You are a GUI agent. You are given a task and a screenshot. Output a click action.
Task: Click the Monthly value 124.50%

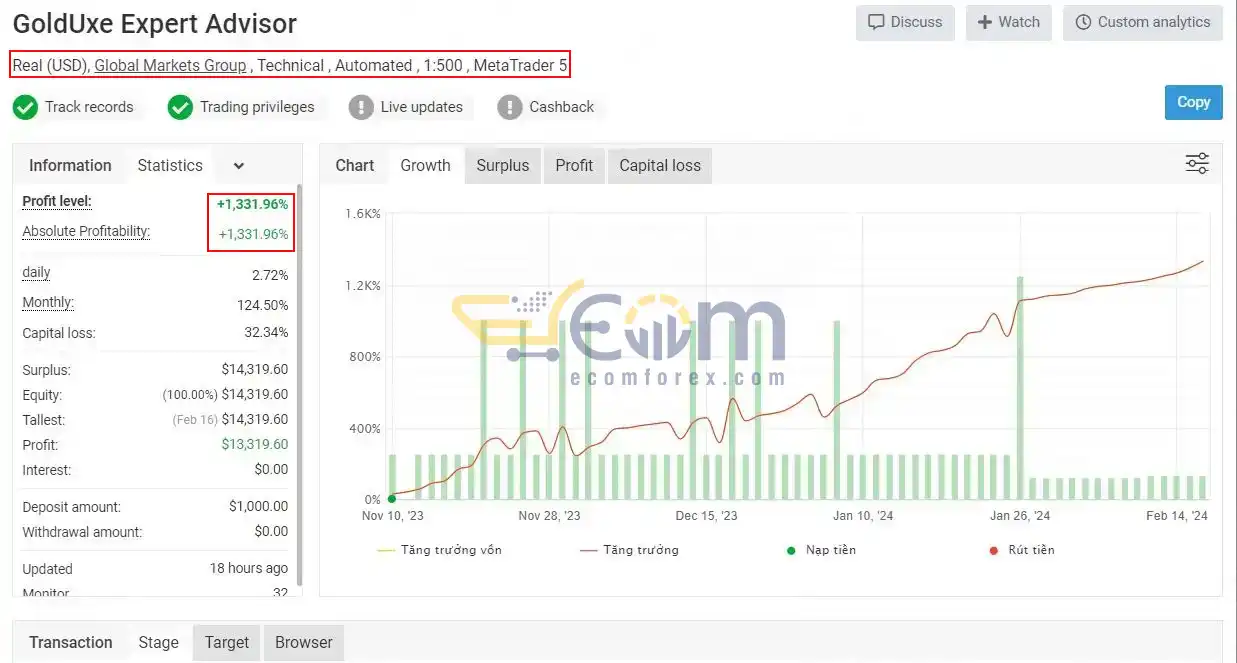tap(265, 305)
